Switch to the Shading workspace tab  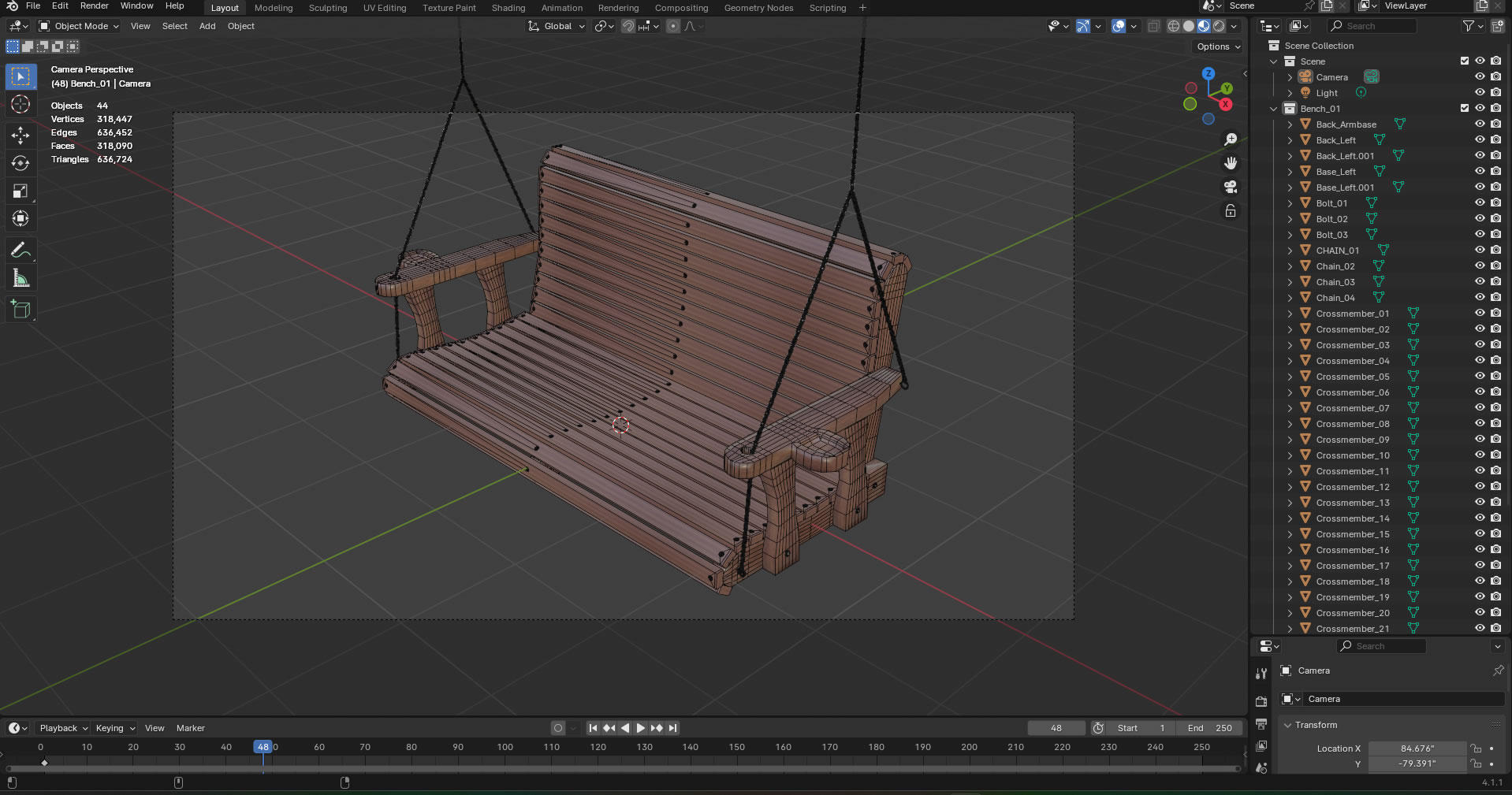pos(508,8)
